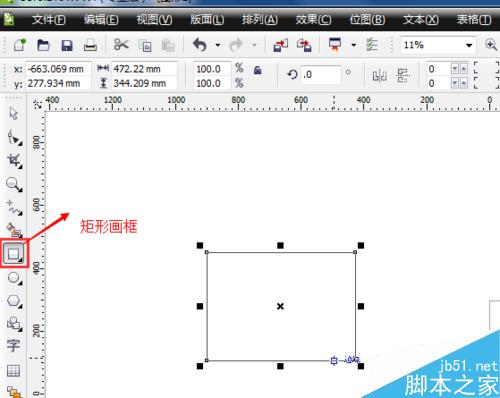The width and height of the screenshot is (500, 398).
Task: Click the Import icon
Action: point(281,45)
